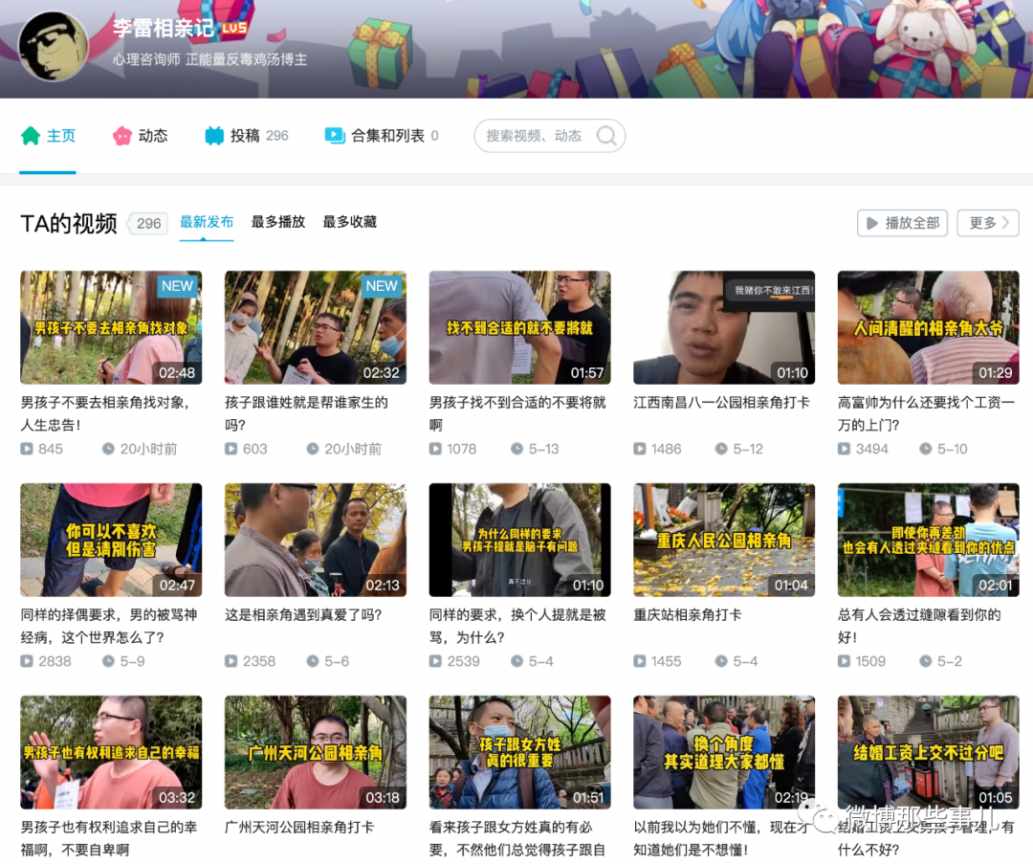Click the play-count icon below first video
Screen dimensions: 1033x864
pyautogui.click(x=27, y=449)
